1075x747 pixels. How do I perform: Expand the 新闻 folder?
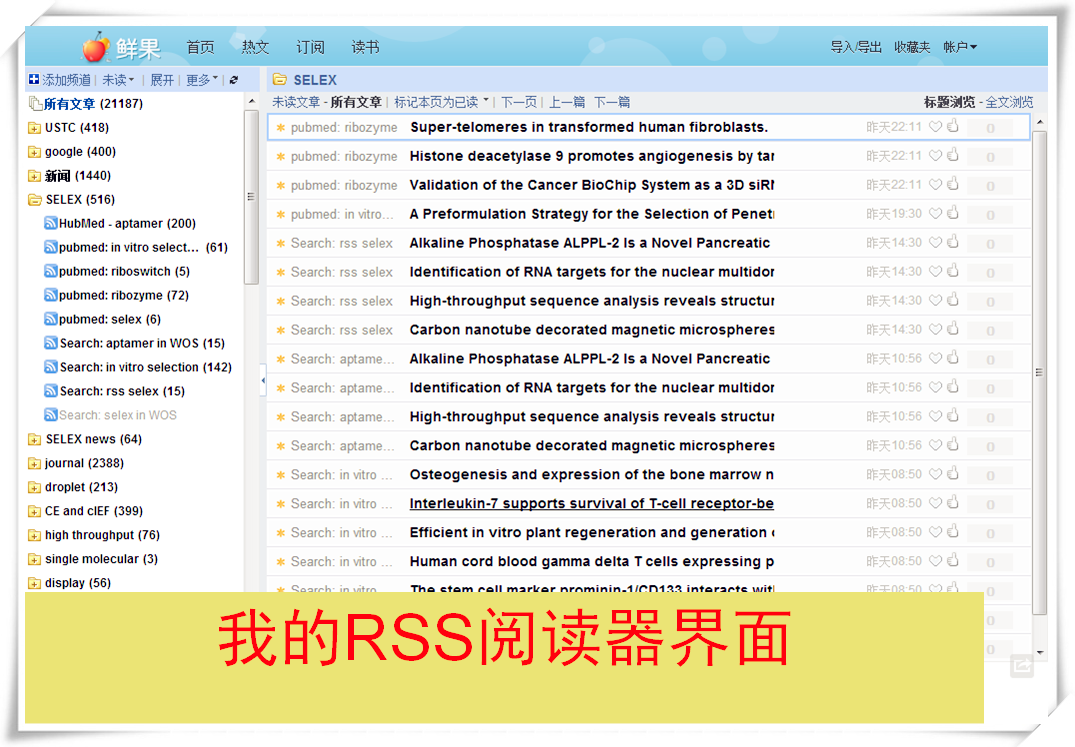tap(34, 176)
